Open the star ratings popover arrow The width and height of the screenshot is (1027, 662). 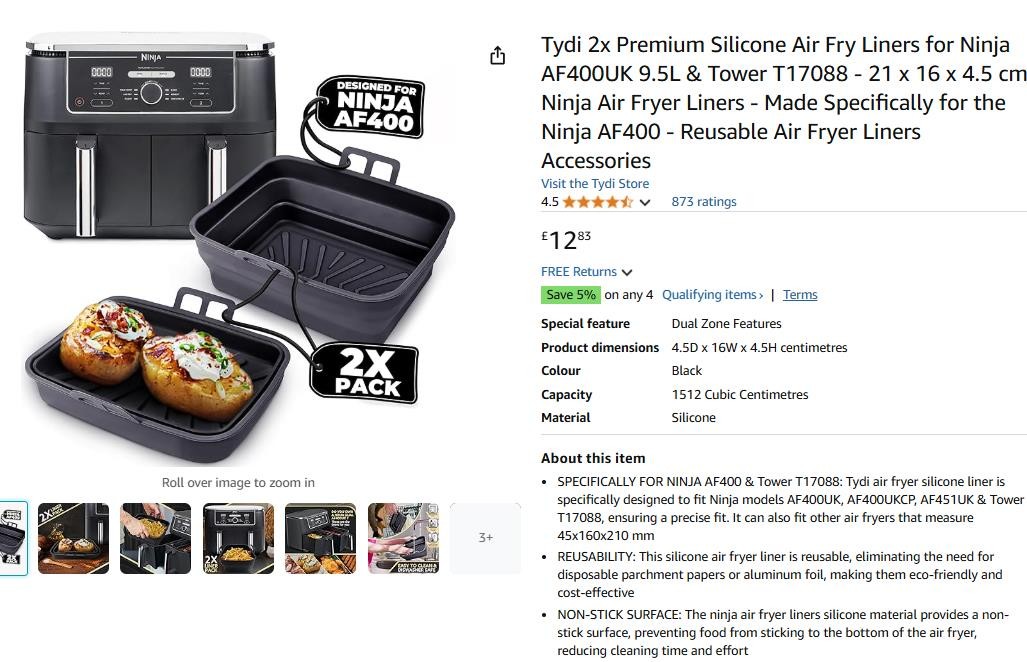(x=645, y=202)
